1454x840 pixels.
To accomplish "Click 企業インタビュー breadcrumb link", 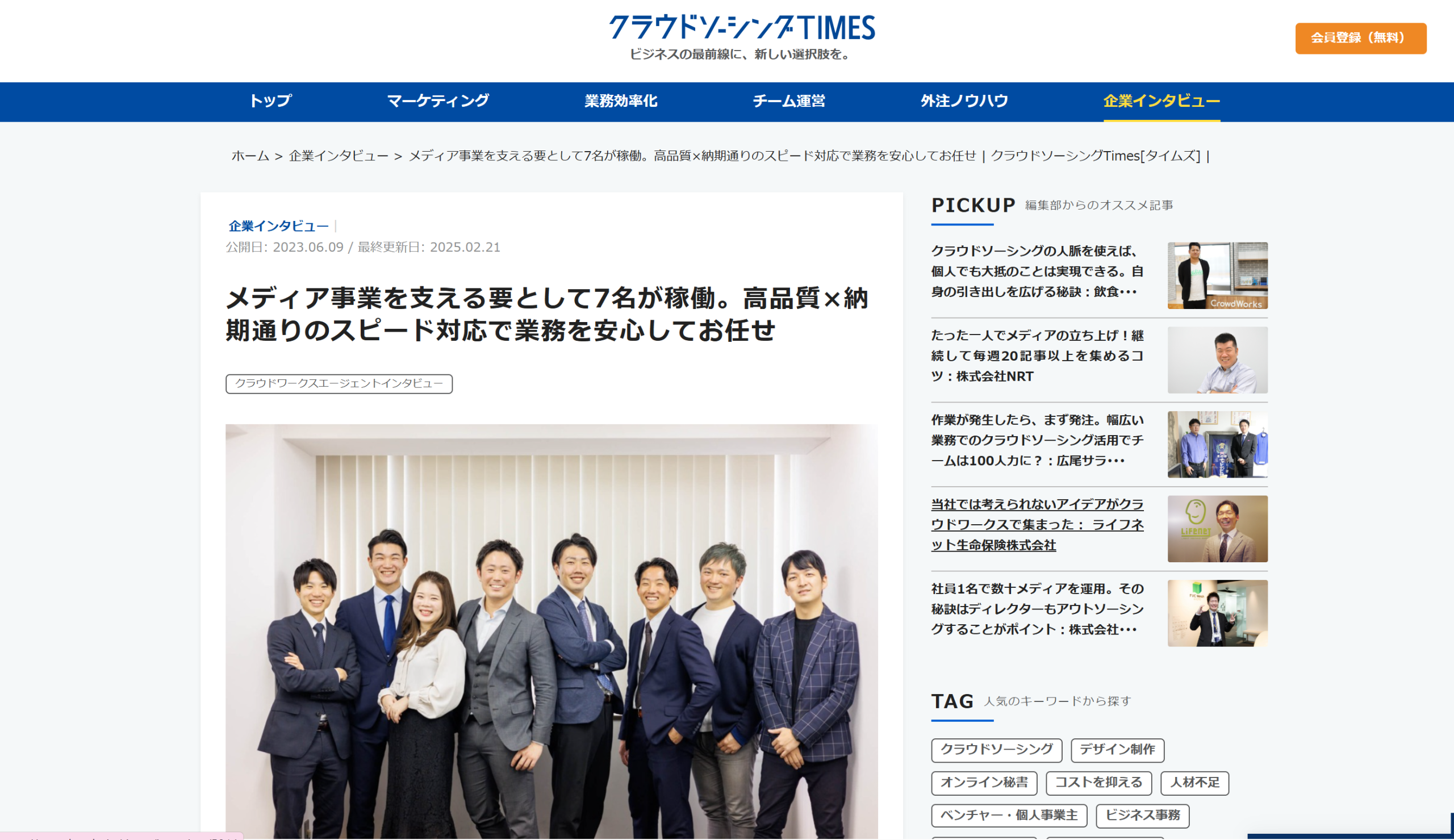I will (x=339, y=156).
